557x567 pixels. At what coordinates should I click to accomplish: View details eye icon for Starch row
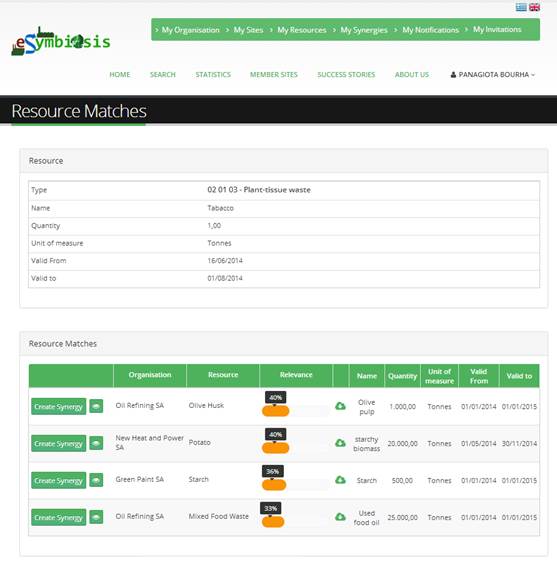point(96,480)
